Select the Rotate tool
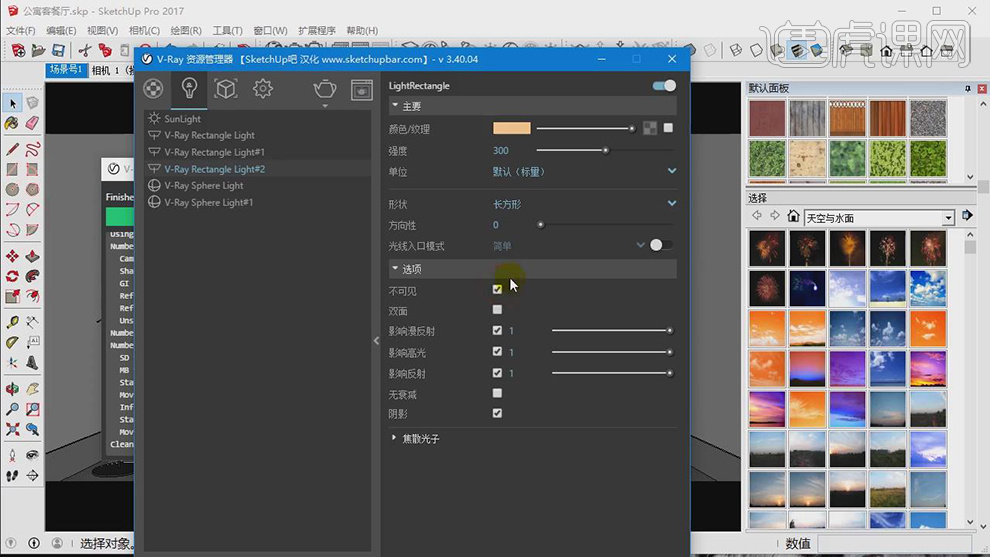This screenshot has width=990, height=557. coord(12,276)
